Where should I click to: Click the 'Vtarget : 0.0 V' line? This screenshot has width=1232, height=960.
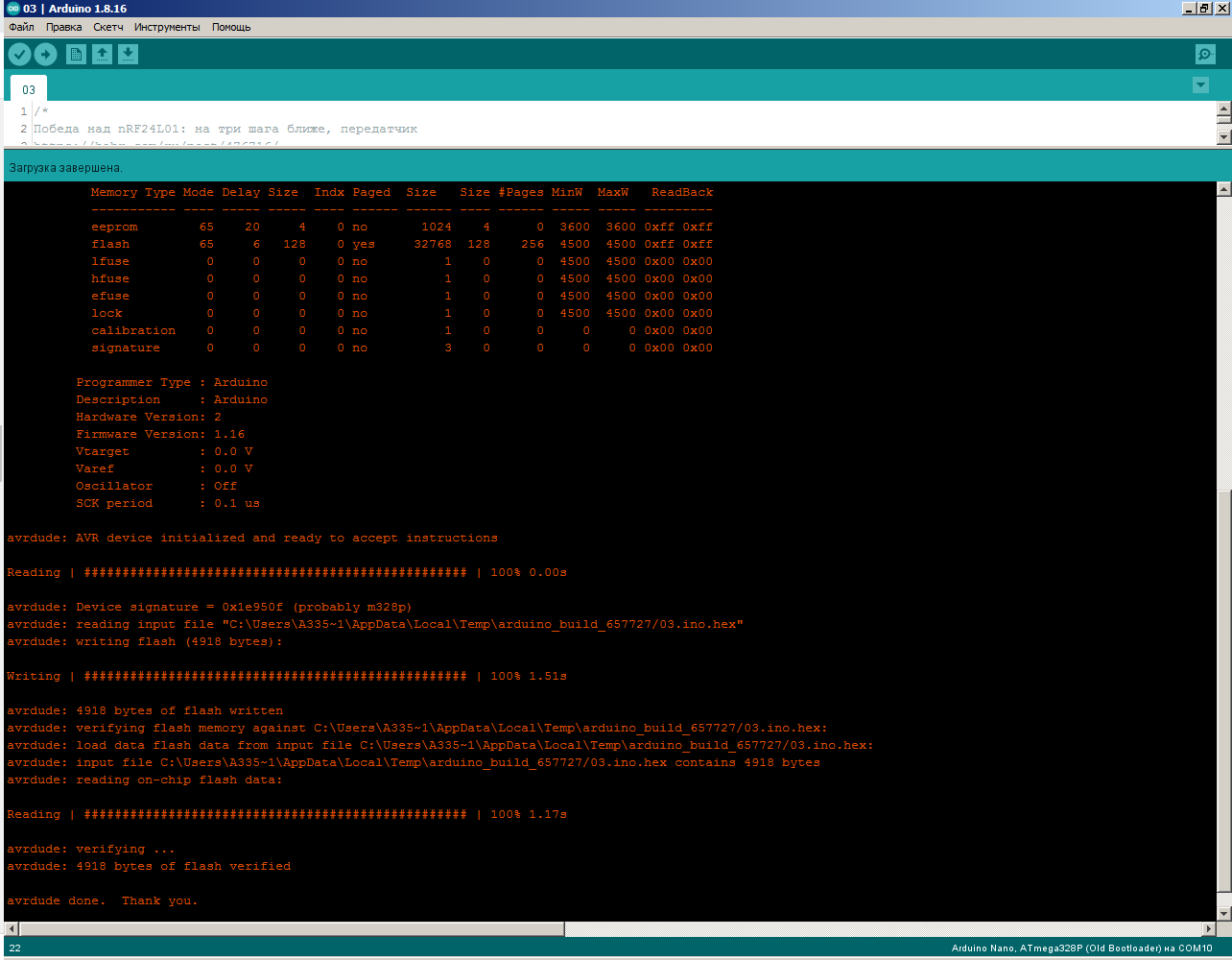pos(164,451)
